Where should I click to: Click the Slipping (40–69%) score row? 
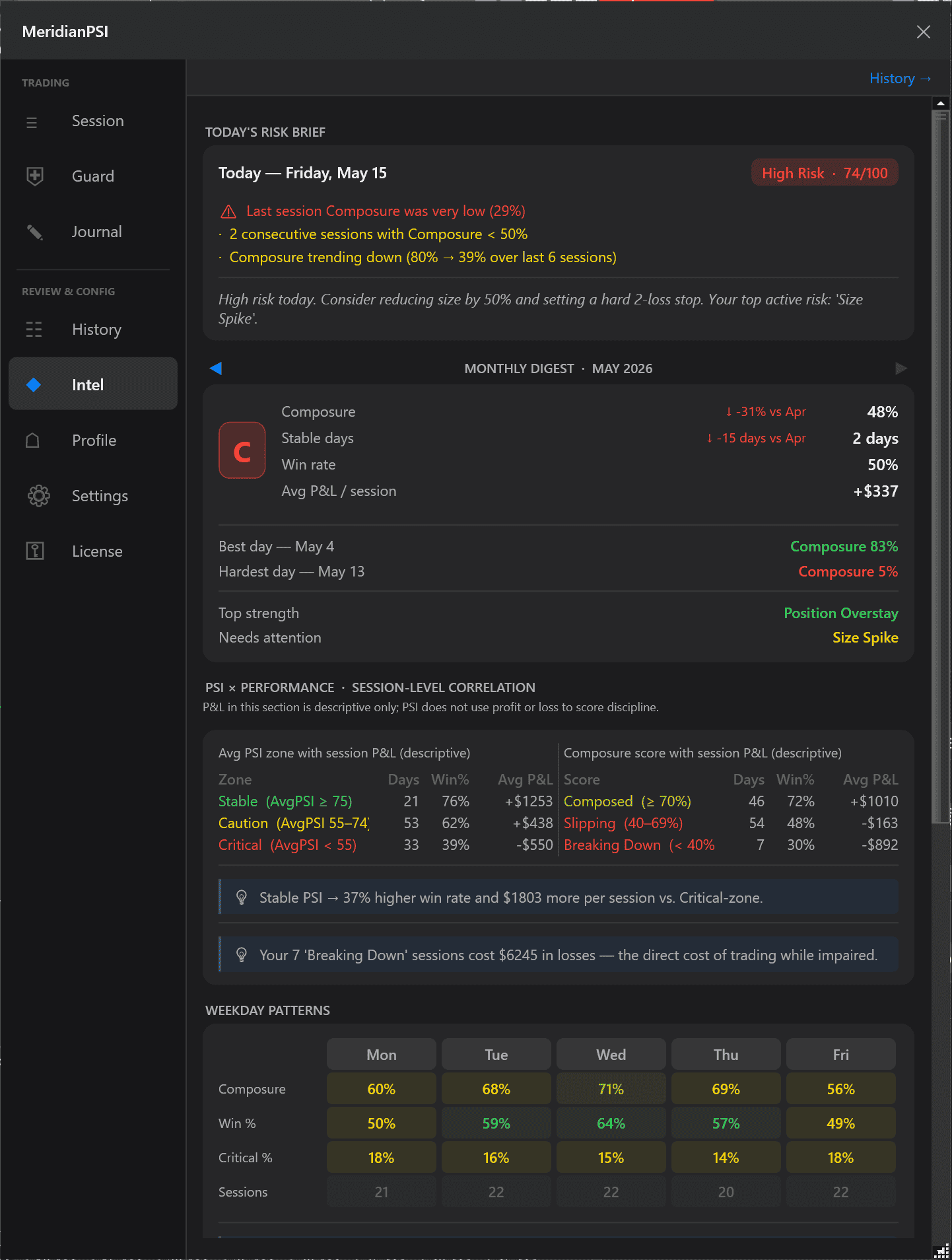pyautogui.click(x=731, y=823)
